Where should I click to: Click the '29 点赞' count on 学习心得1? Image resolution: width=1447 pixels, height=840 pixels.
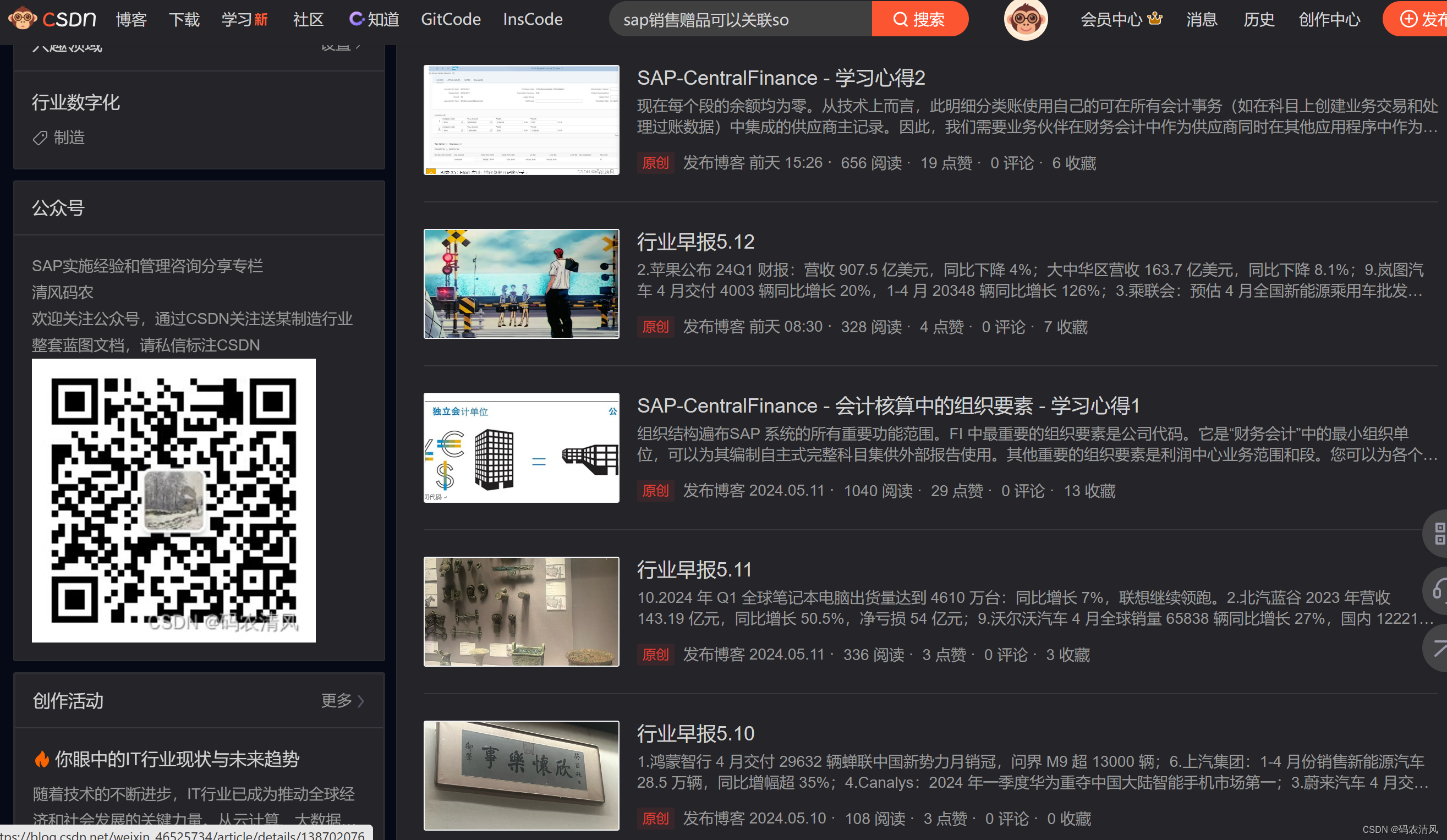(957, 491)
